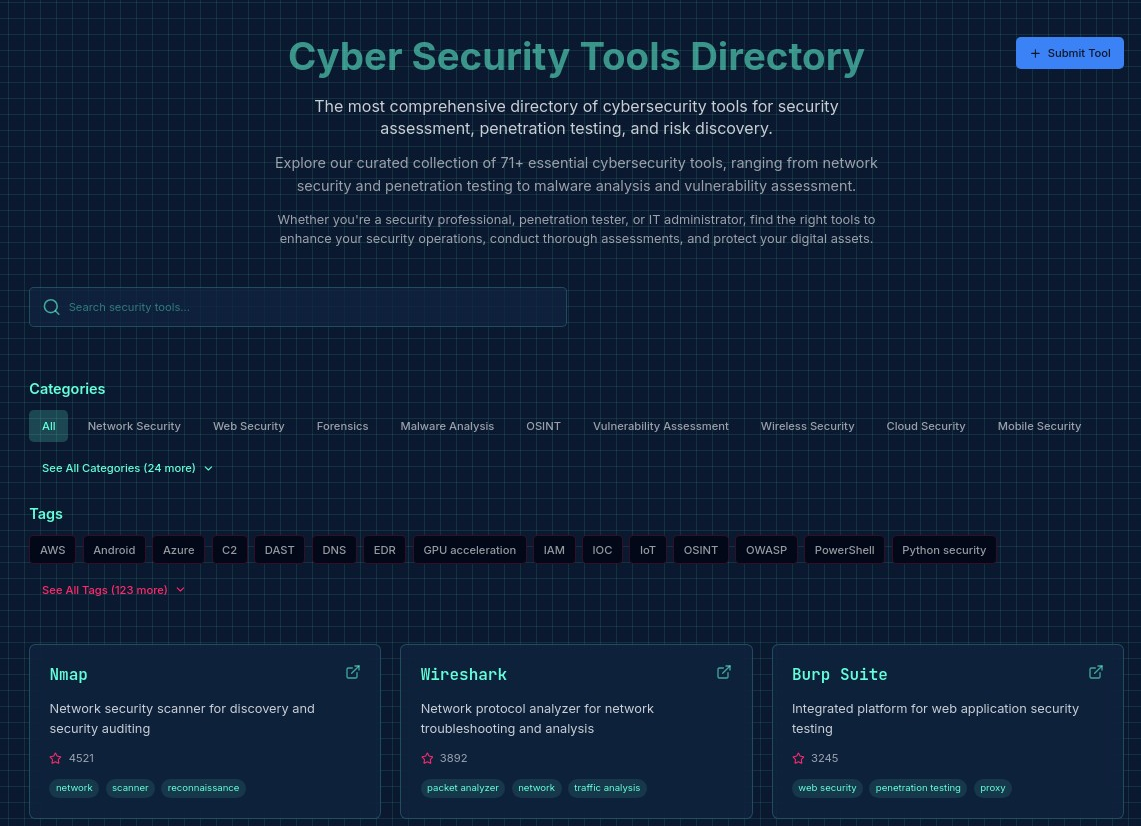
Task: Click the star icon beside Wireshark's 3892 rating
Action: [x=427, y=758]
